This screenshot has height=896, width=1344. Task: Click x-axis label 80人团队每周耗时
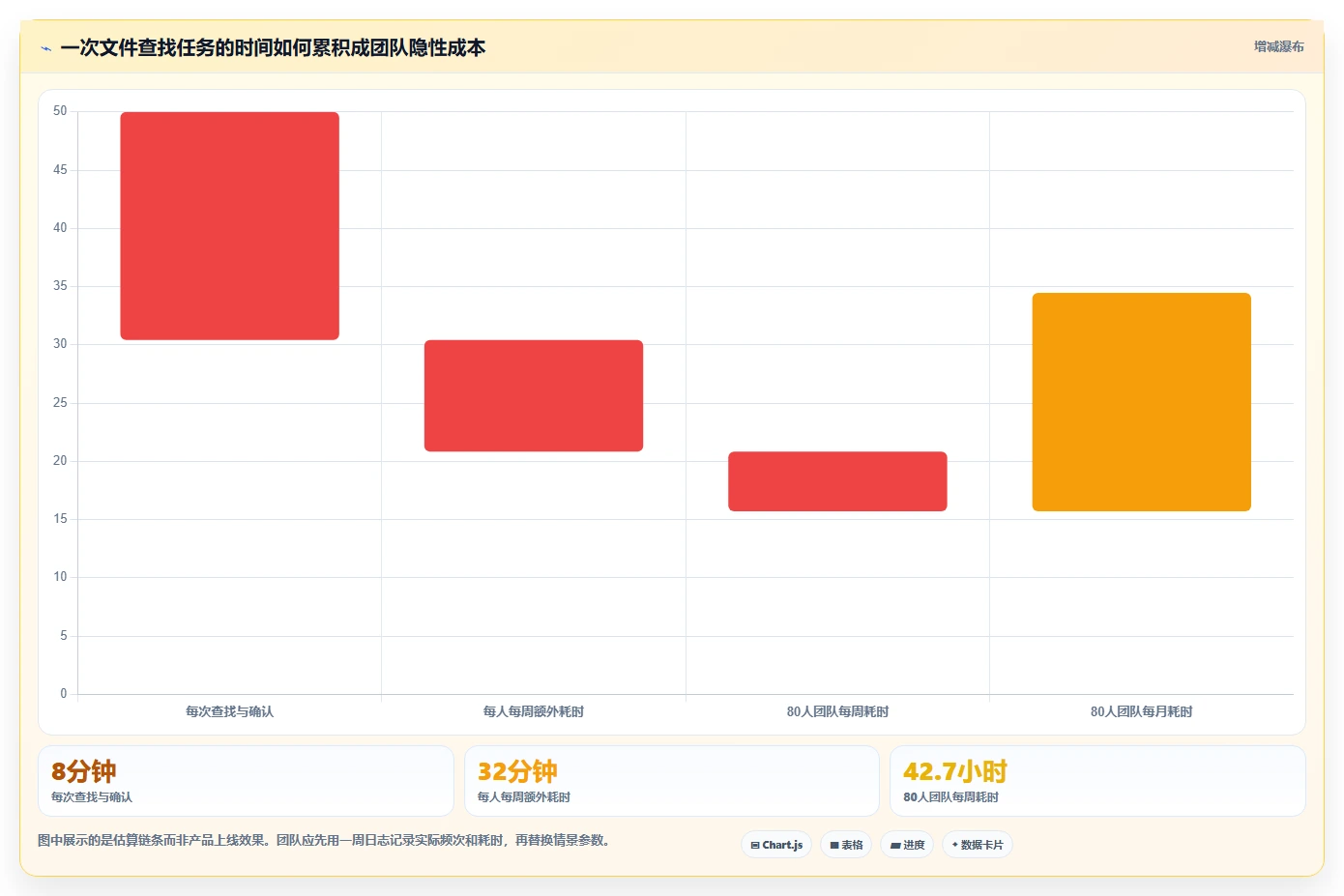(837, 711)
